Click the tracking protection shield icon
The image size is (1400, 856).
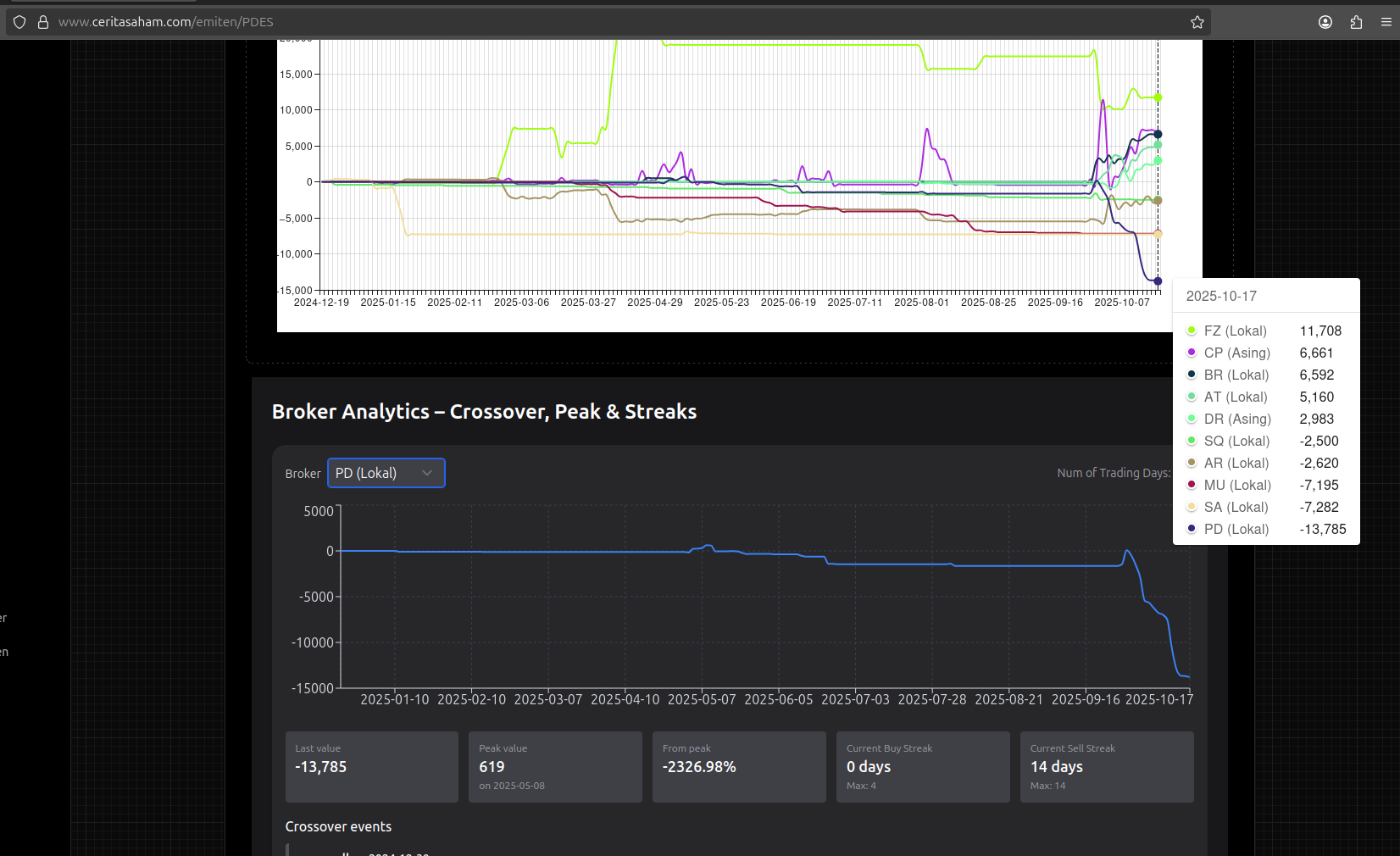[19, 22]
